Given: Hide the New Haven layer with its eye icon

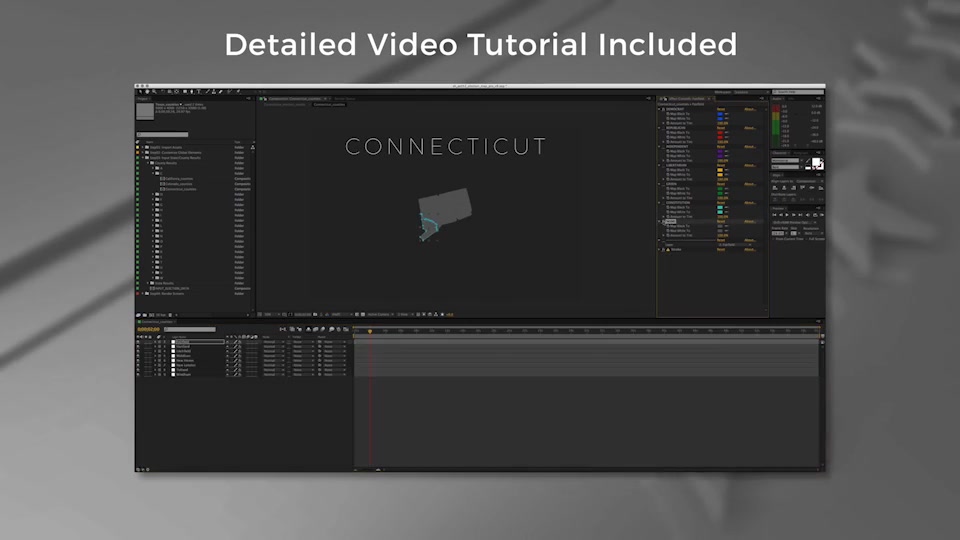Looking at the screenshot, I should coord(138,361).
